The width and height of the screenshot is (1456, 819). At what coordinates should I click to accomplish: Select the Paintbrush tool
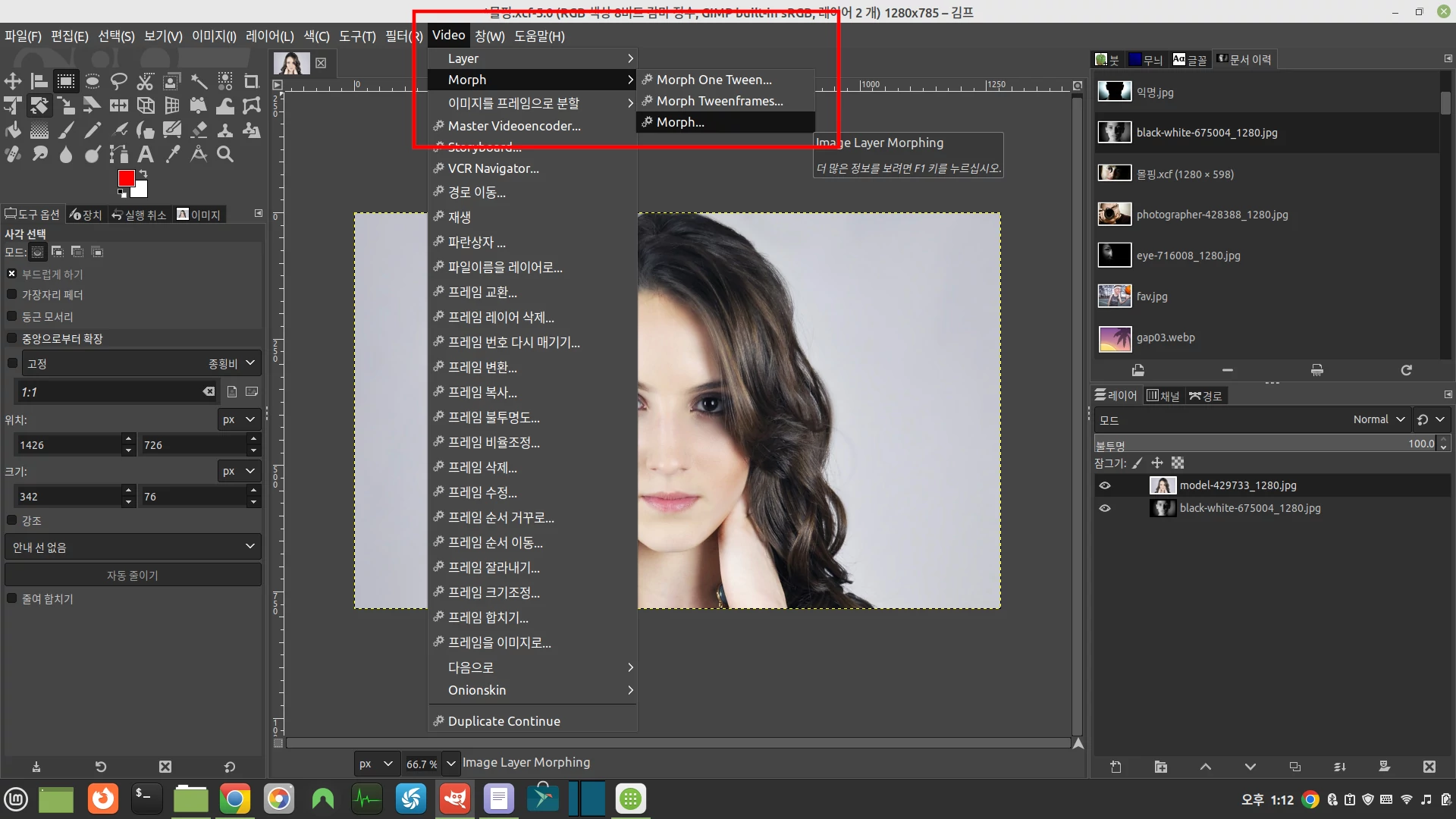pyautogui.click(x=66, y=130)
